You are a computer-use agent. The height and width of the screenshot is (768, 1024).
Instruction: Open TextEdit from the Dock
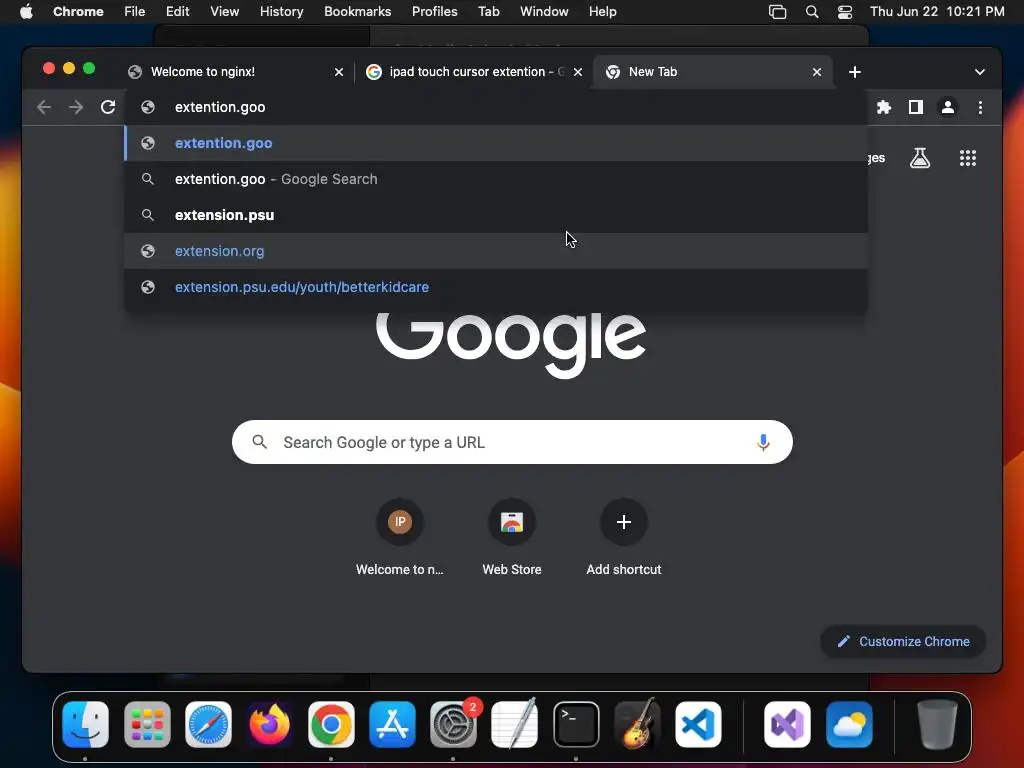click(515, 724)
